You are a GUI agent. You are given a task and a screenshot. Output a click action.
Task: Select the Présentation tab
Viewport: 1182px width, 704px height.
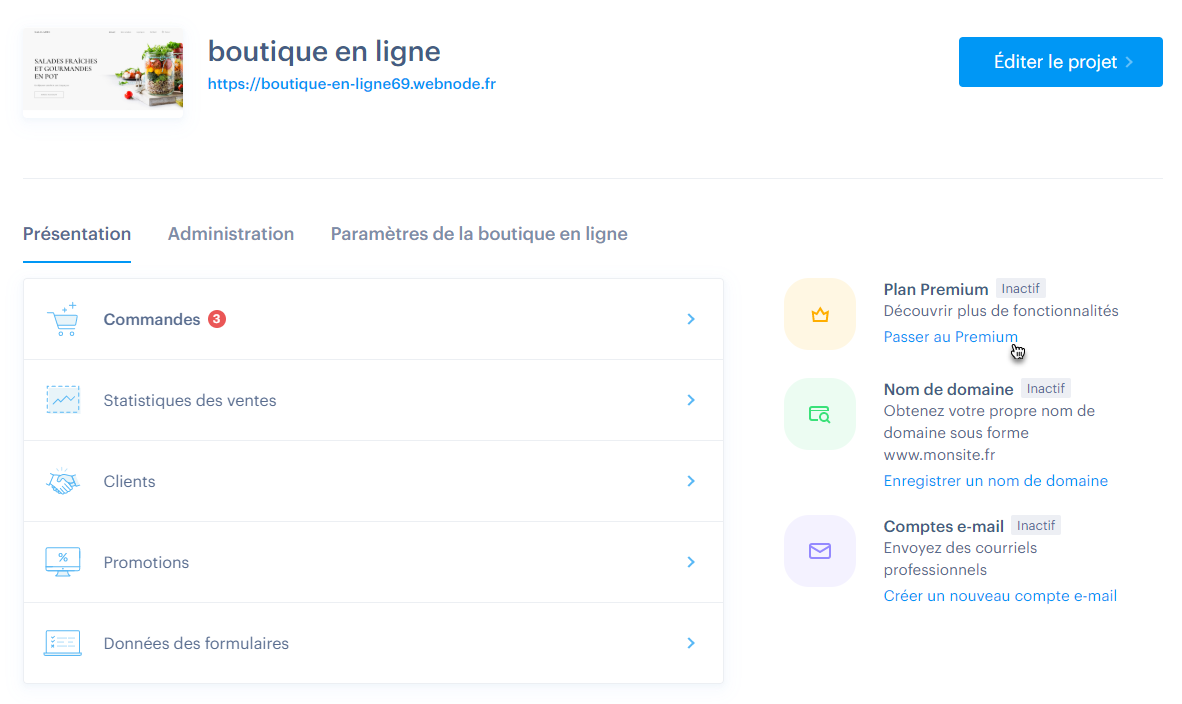point(77,234)
